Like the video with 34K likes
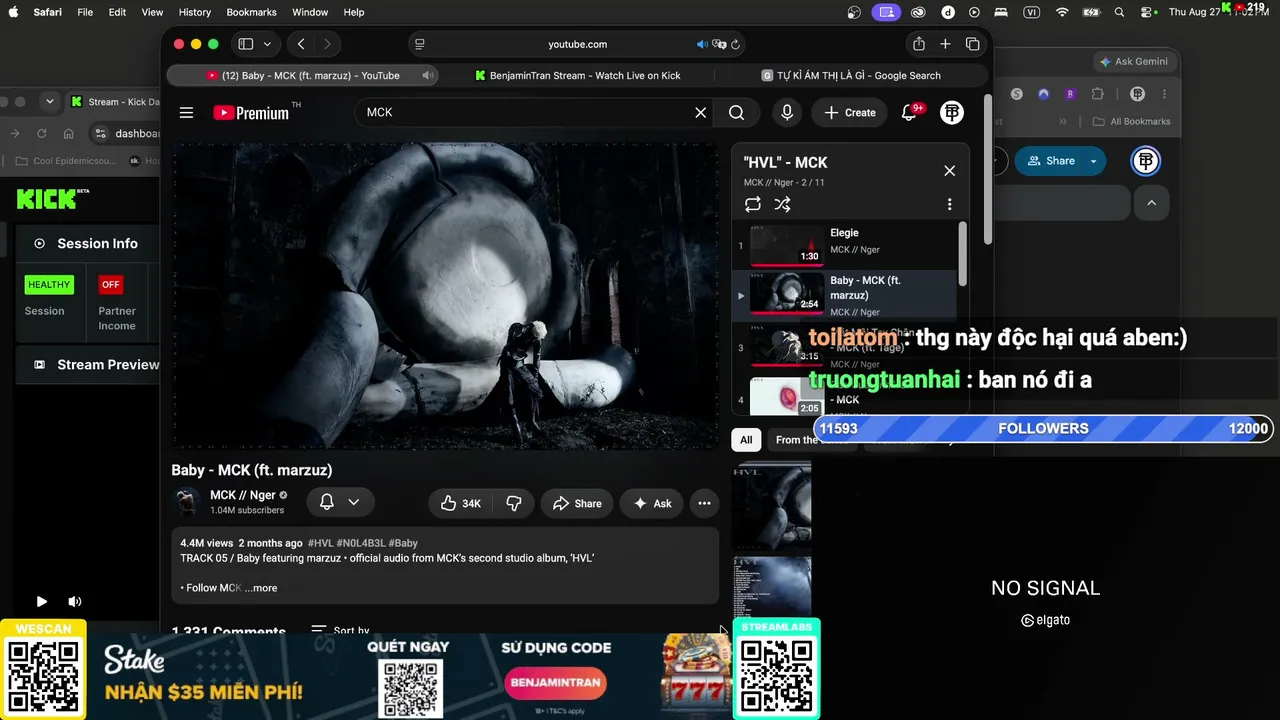The height and width of the screenshot is (720, 1280). click(x=460, y=503)
